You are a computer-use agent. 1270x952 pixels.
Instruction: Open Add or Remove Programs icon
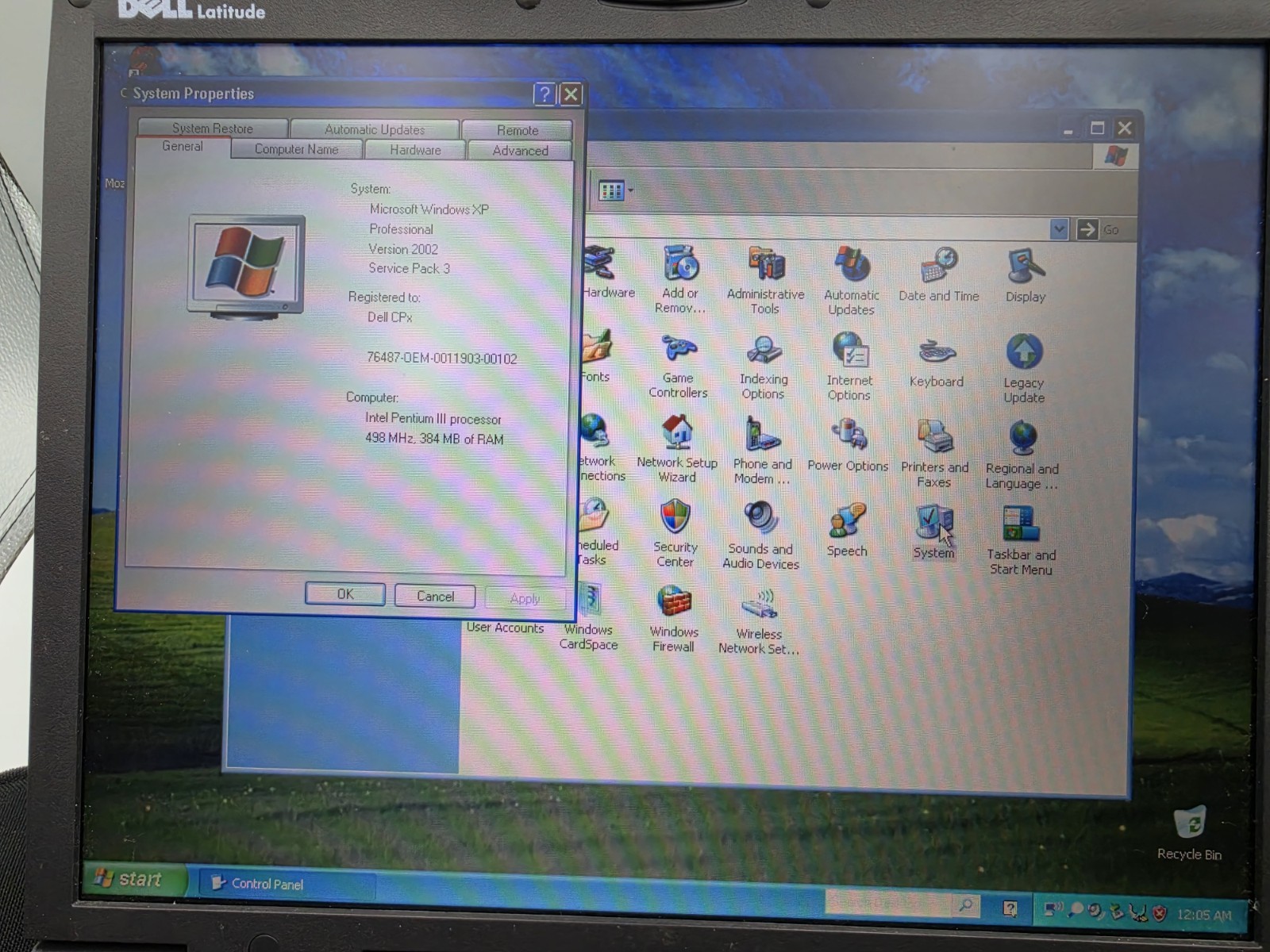tap(680, 279)
